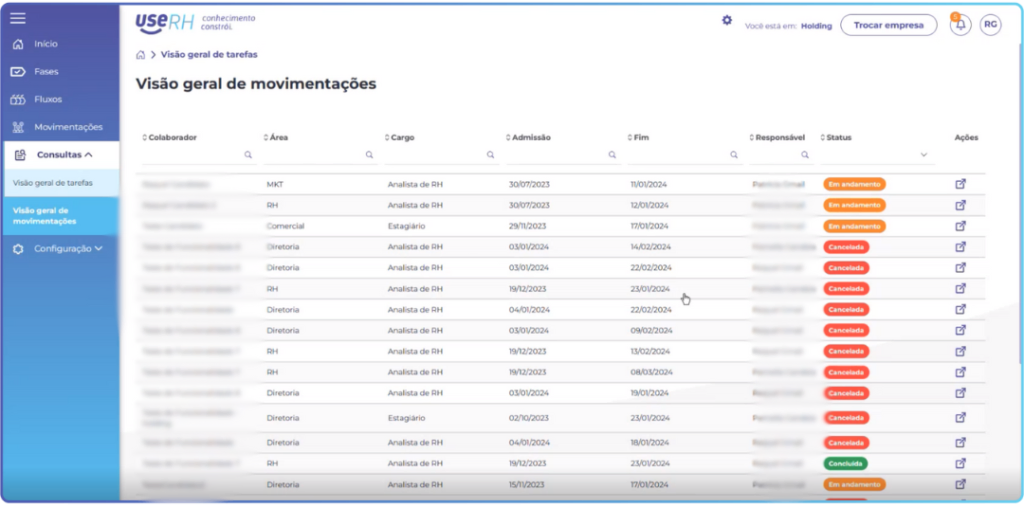Open the action icon for admission 02/10/2023 row
This screenshot has height=508, width=1024.
coord(960,418)
